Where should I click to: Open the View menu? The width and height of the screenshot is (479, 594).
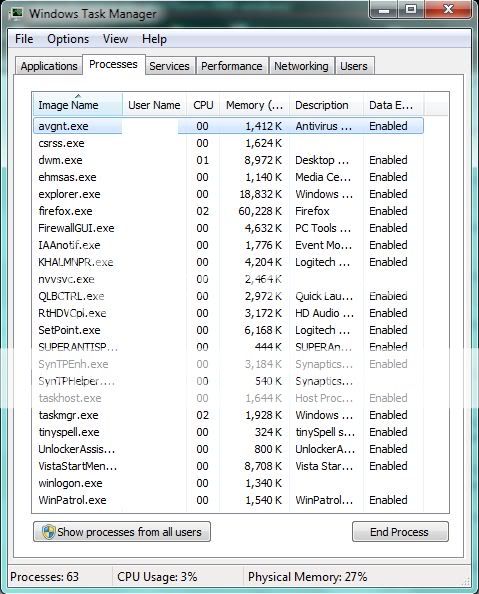pyautogui.click(x=115, y=39)
